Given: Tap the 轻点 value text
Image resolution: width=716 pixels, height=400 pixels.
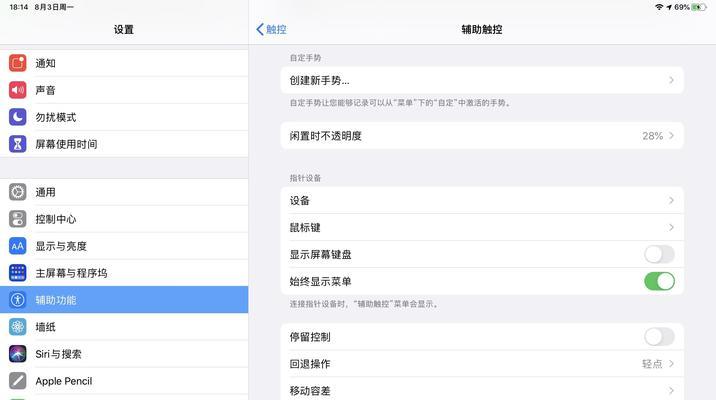Looking at the screenshot, I should [x=652, y=364].
